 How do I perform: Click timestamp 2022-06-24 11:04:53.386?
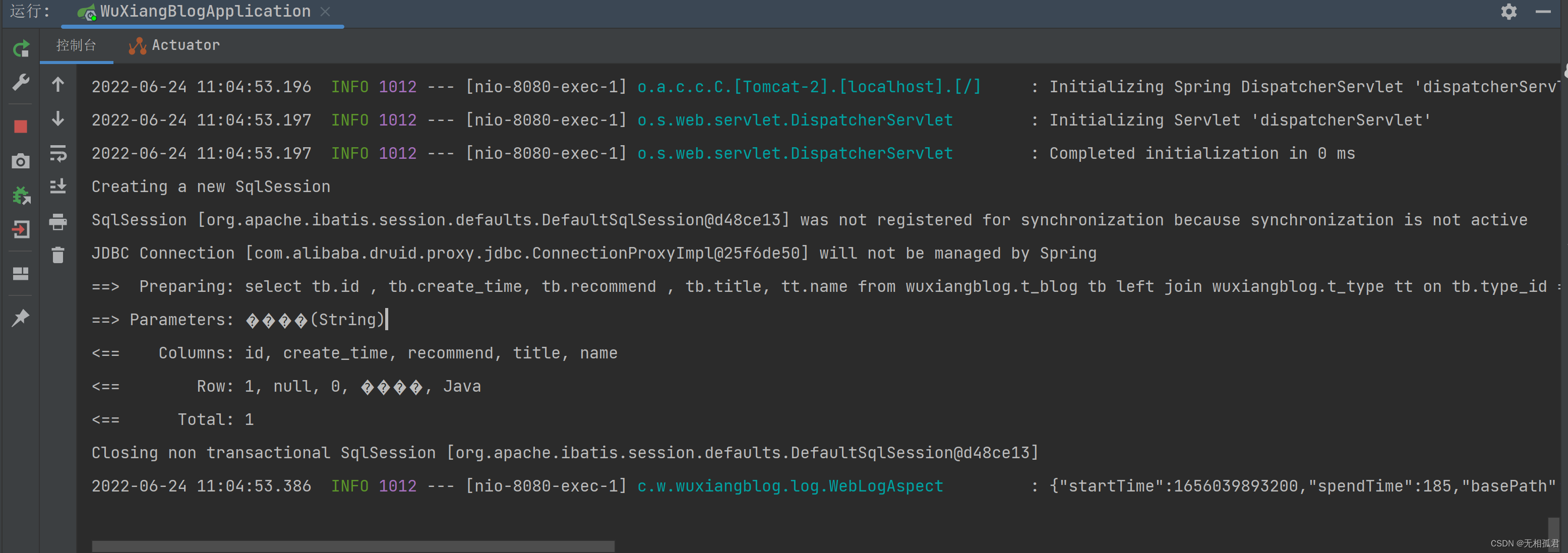[201, 486]
